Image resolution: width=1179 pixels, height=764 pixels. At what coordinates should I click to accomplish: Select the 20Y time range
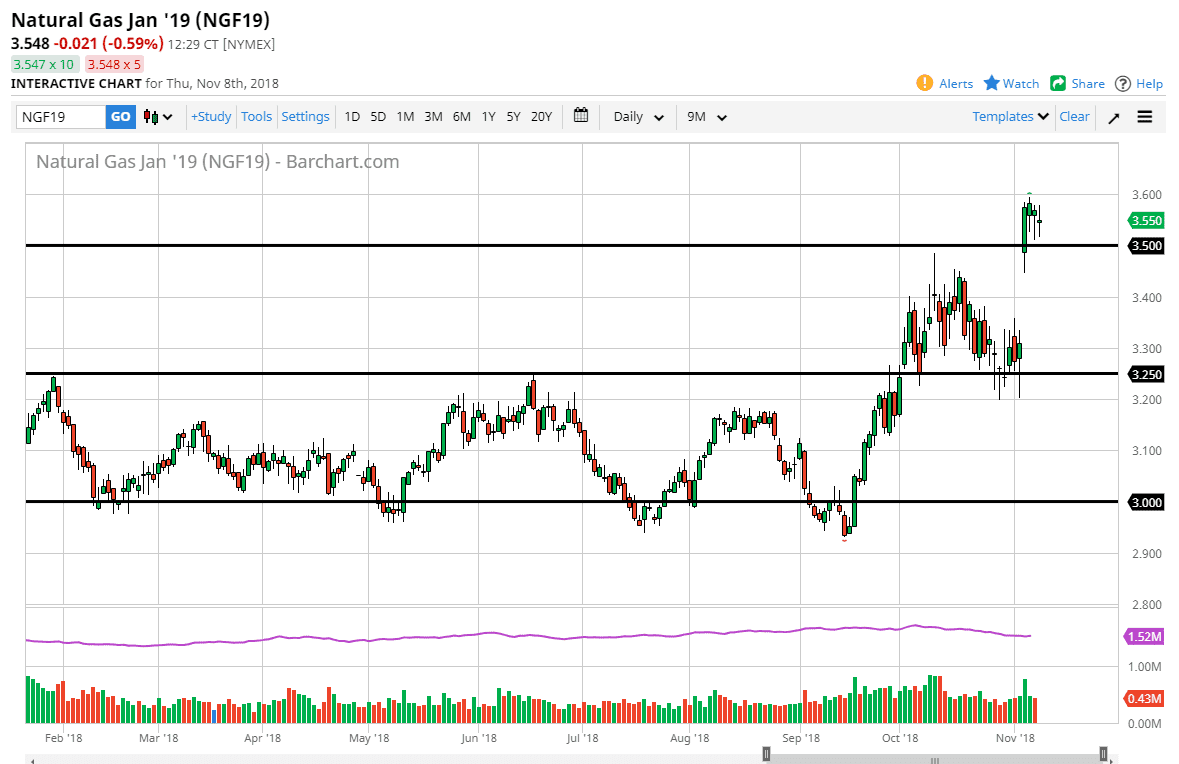pos(541,117)
